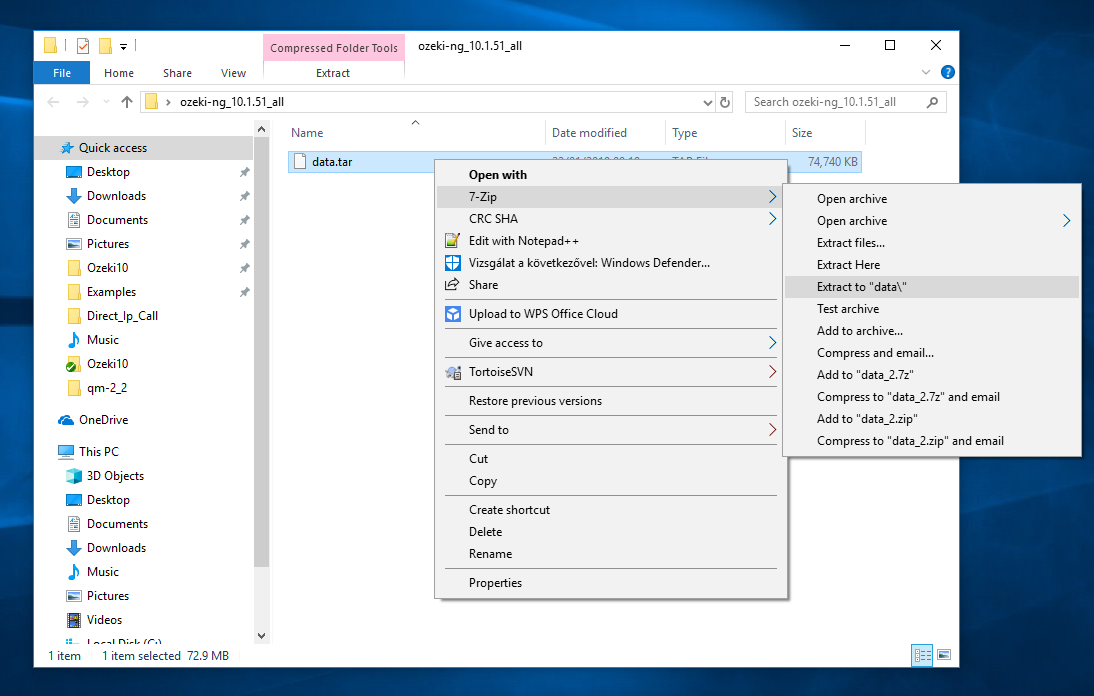Screen dimensions: 1094x696
Task: Open the Extract ribbon tab
Action: pyautogui.click(x=333, y=73)
